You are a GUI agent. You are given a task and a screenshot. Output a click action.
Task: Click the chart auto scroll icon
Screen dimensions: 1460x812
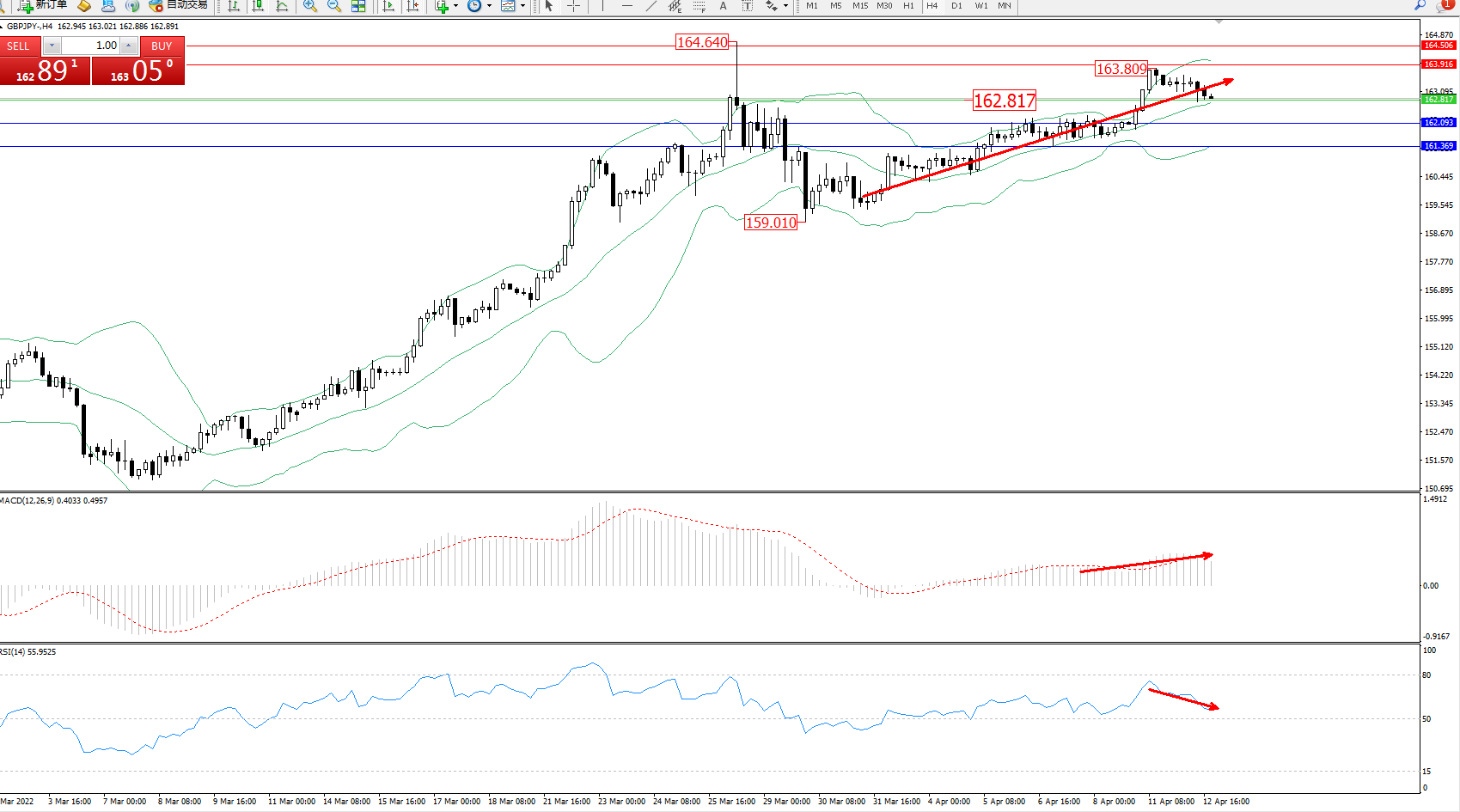[388, 6]
